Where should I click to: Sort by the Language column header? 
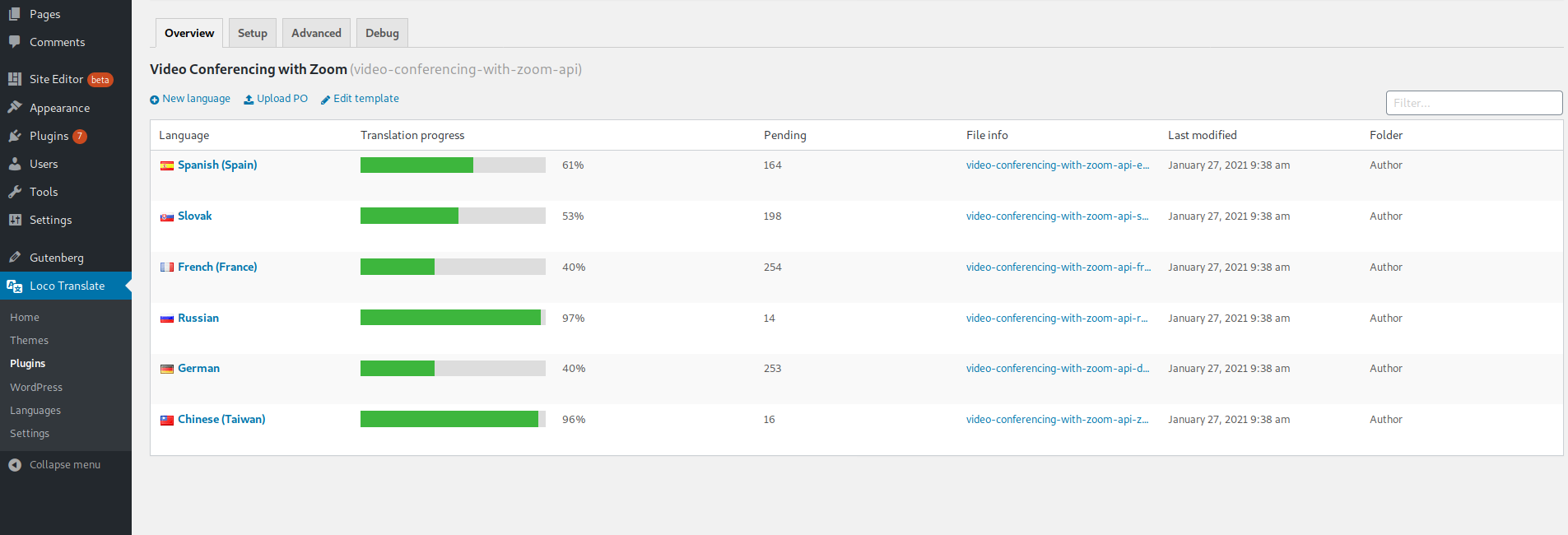pos(184,135)
